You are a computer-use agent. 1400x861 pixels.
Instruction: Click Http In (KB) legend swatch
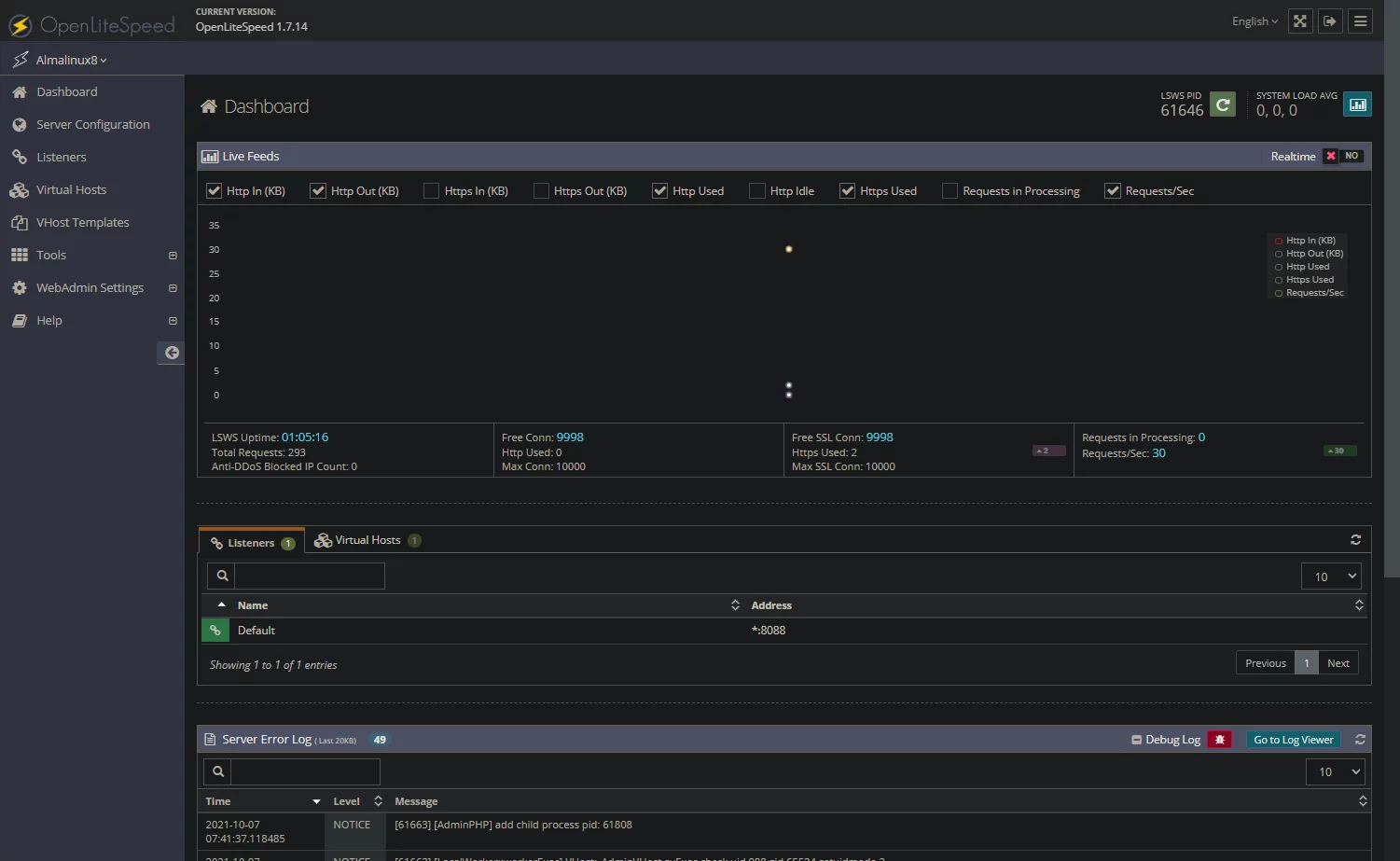[1279, 241]
